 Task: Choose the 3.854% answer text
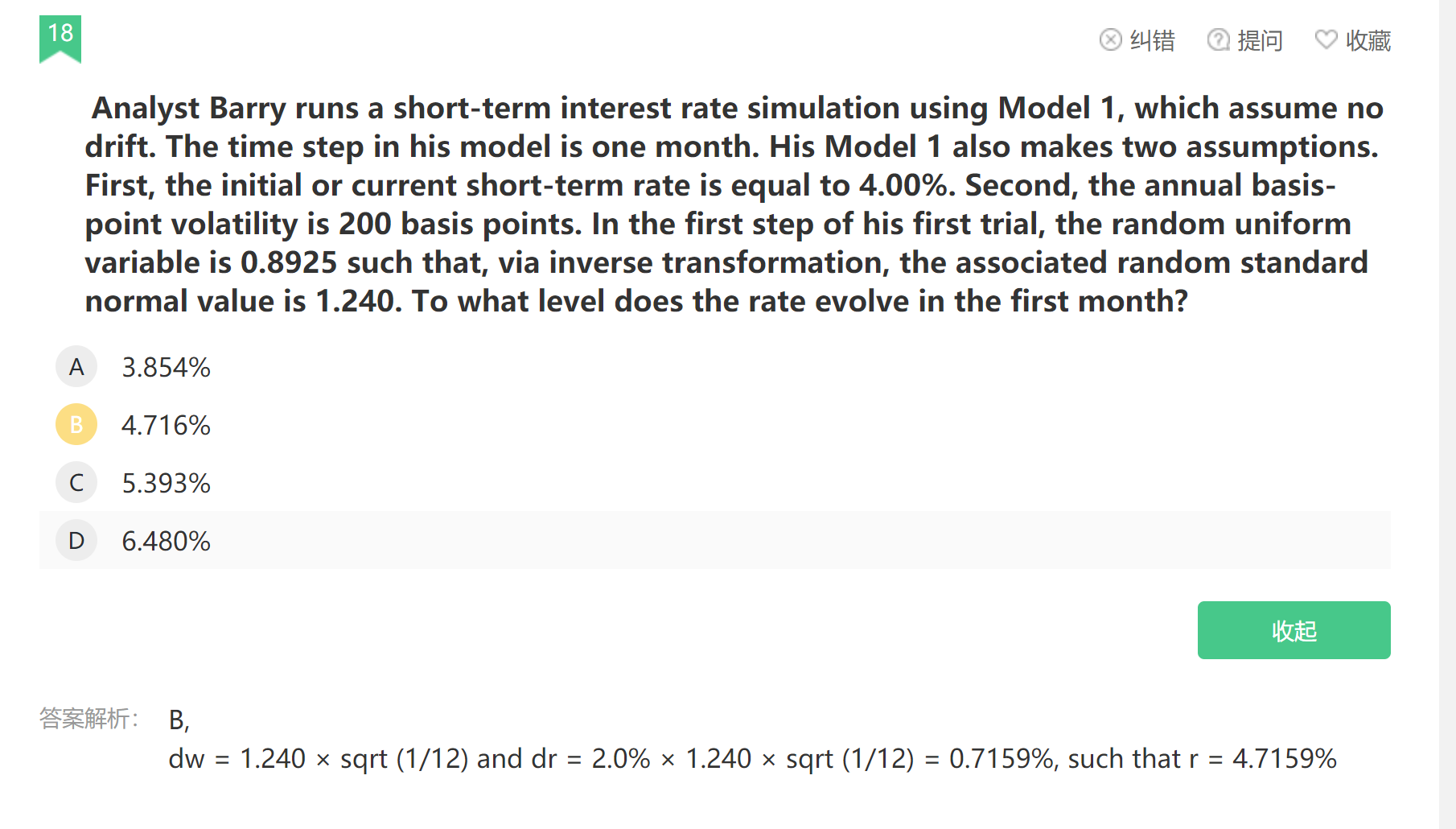tap(166, 368)
